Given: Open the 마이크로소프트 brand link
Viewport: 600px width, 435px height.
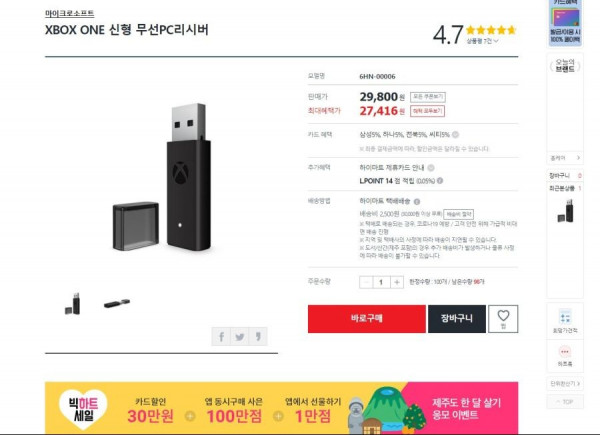Looking at the screenshot, I should tap(70, 14).
